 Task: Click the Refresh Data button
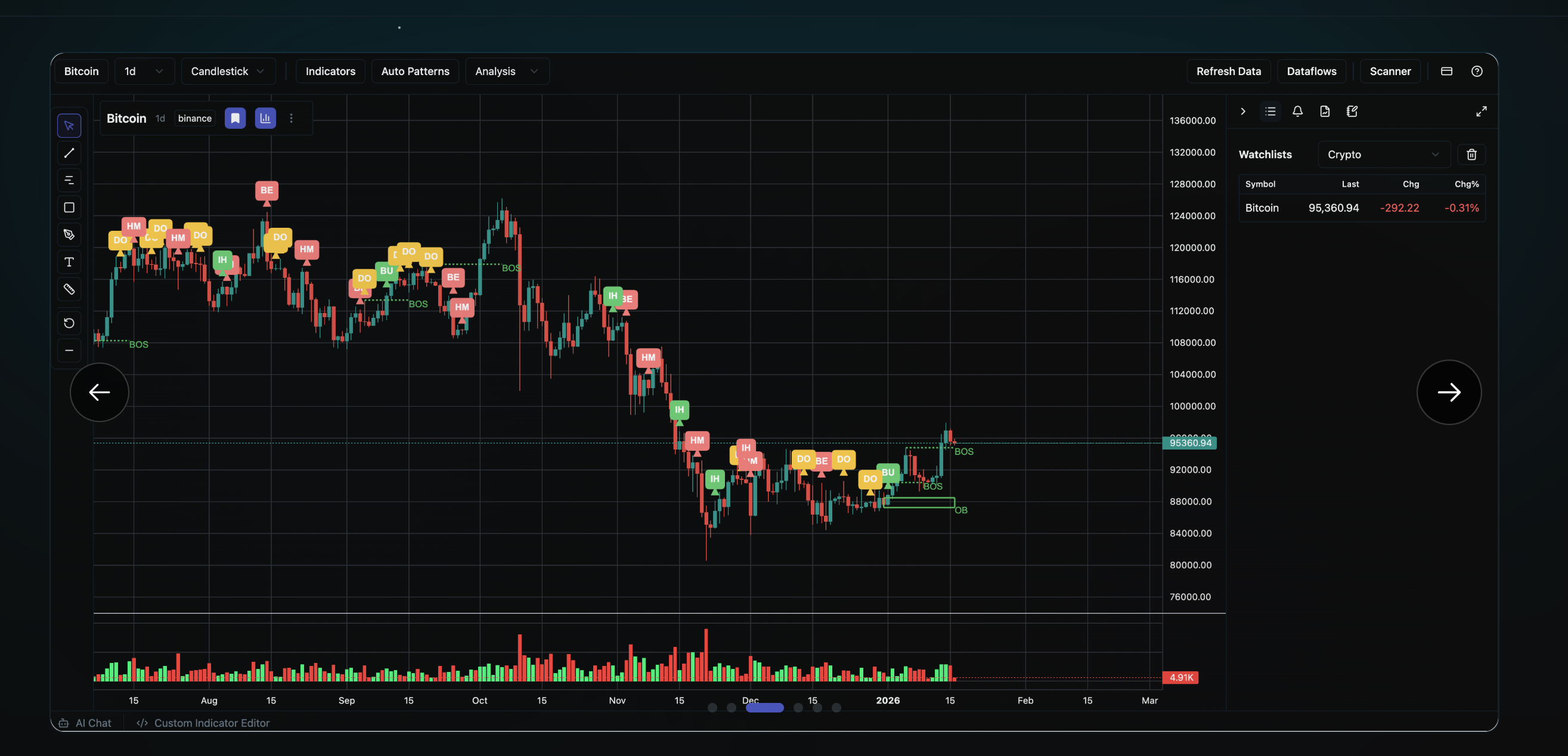(x=1228, y=71)
